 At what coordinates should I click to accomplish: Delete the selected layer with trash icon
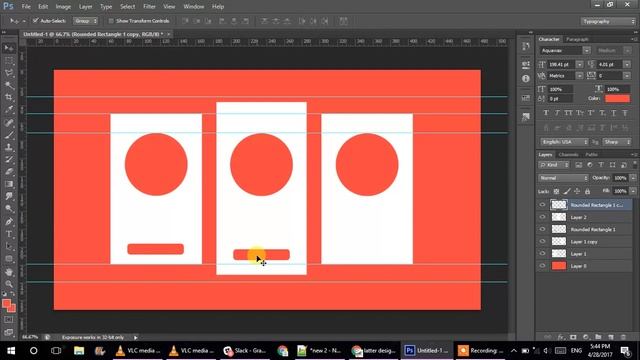[623, 337]
